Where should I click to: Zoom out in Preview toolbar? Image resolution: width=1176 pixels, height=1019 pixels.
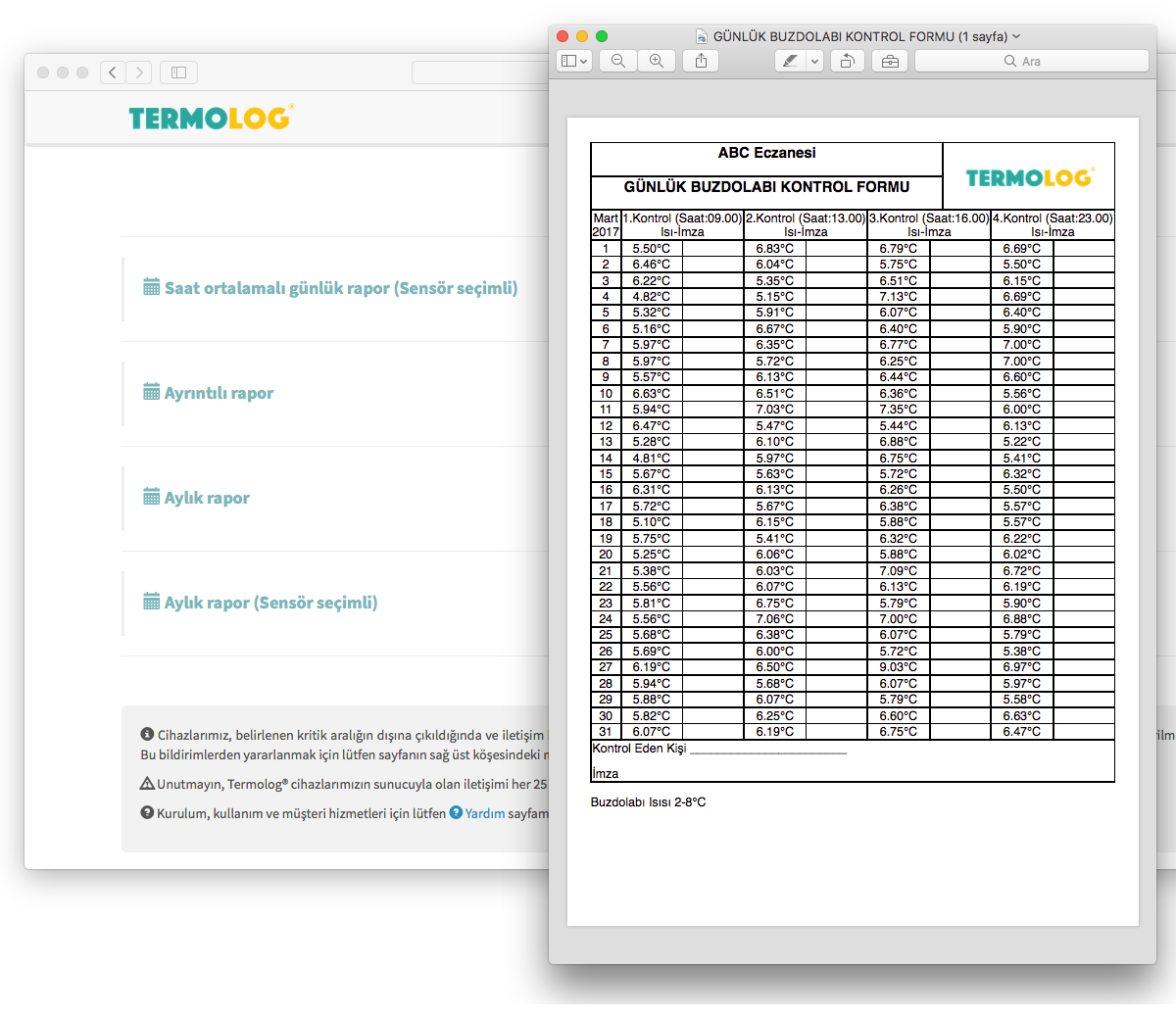tap(618, 61)
